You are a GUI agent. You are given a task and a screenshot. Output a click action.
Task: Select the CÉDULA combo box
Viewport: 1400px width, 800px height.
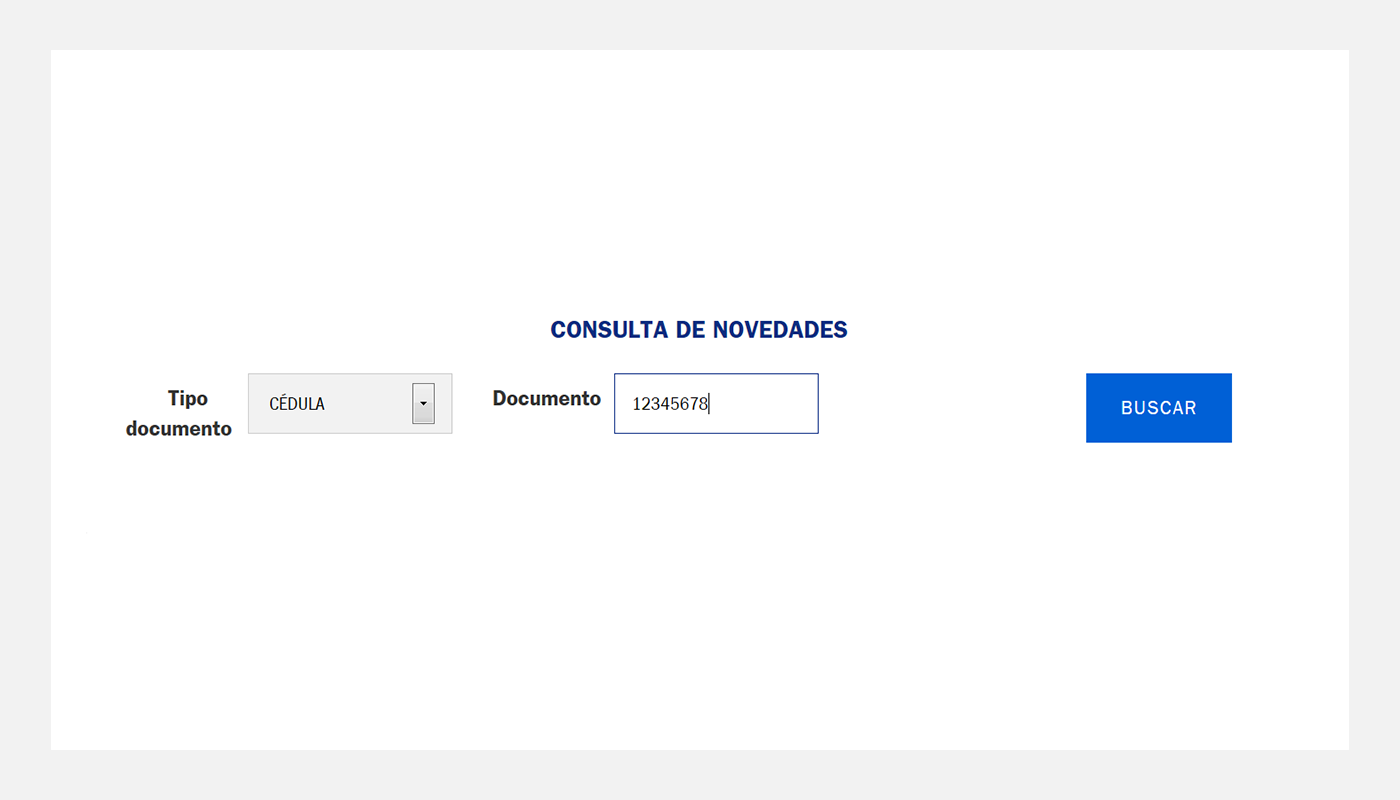(350, 403)
